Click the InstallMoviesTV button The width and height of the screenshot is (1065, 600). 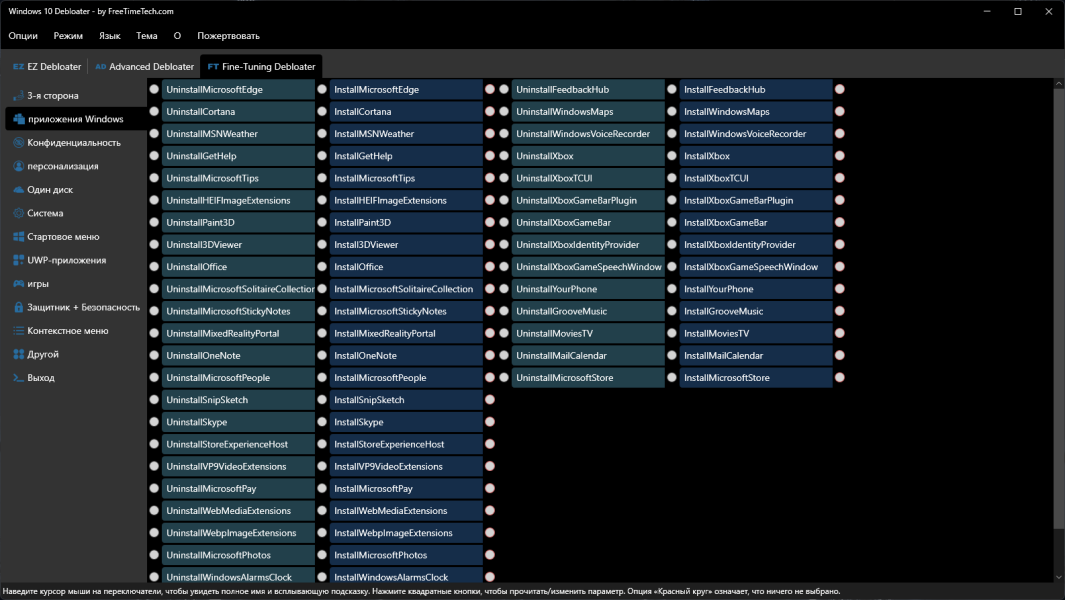click(x=756, y=333)
